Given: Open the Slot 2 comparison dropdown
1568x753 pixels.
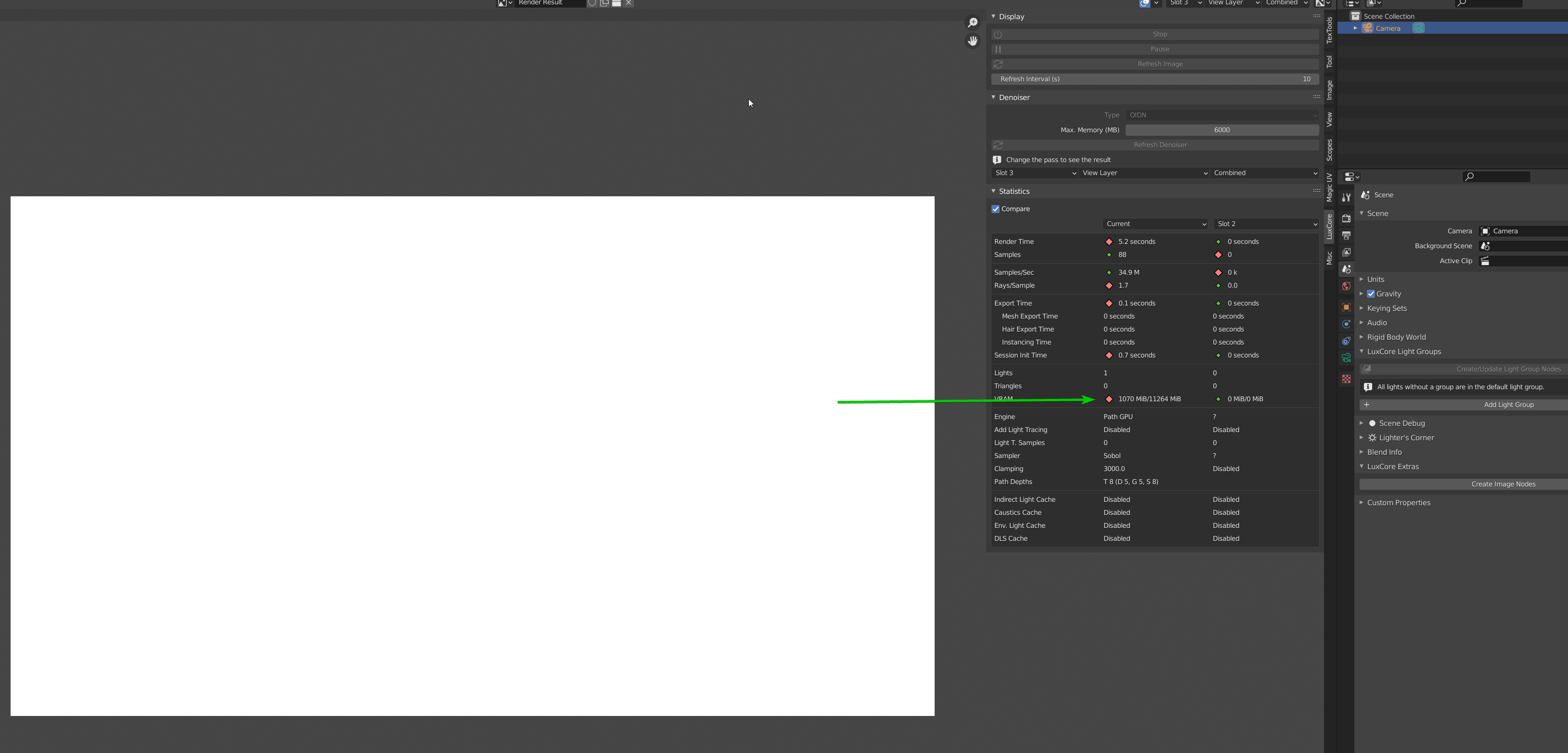Looking at the screenshot, I should click(x=1266, y=224).
